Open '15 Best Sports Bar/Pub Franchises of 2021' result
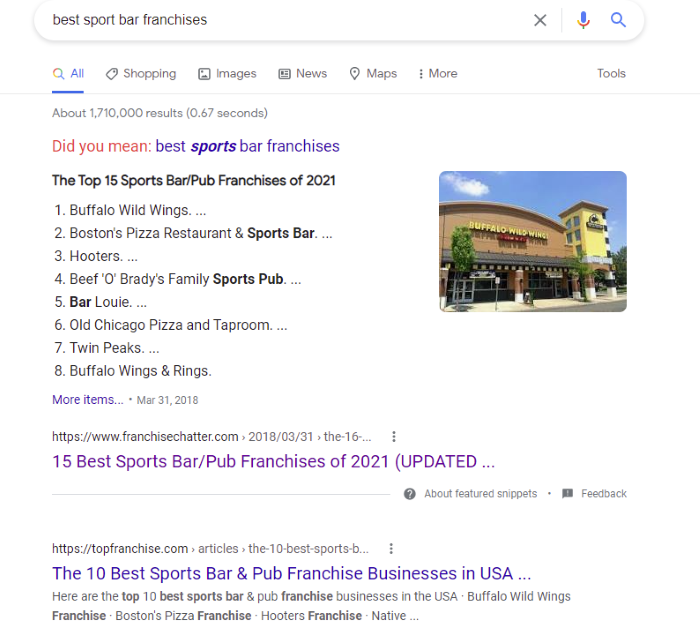Screen dimensions: 700x644 [x=274, y=461]
